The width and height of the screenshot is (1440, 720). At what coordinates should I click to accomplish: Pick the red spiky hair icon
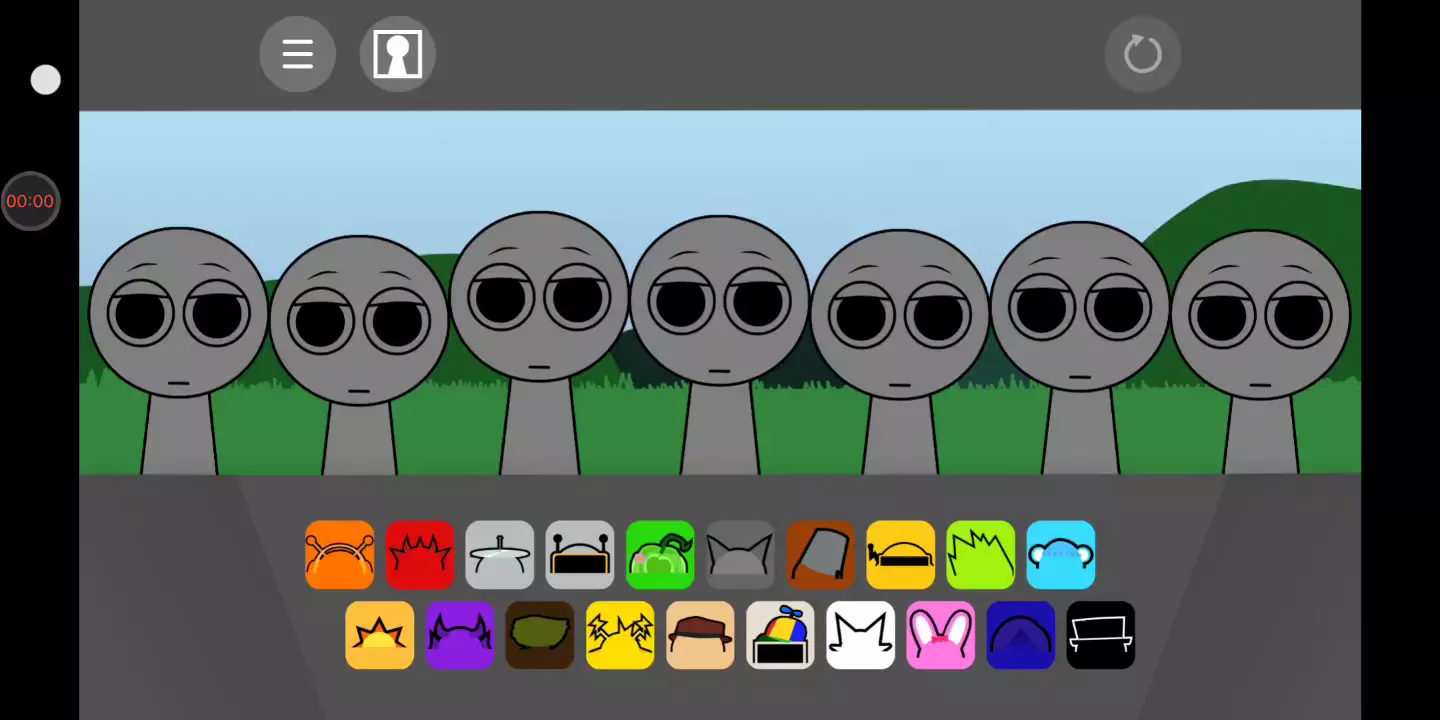tap(420, 555)
